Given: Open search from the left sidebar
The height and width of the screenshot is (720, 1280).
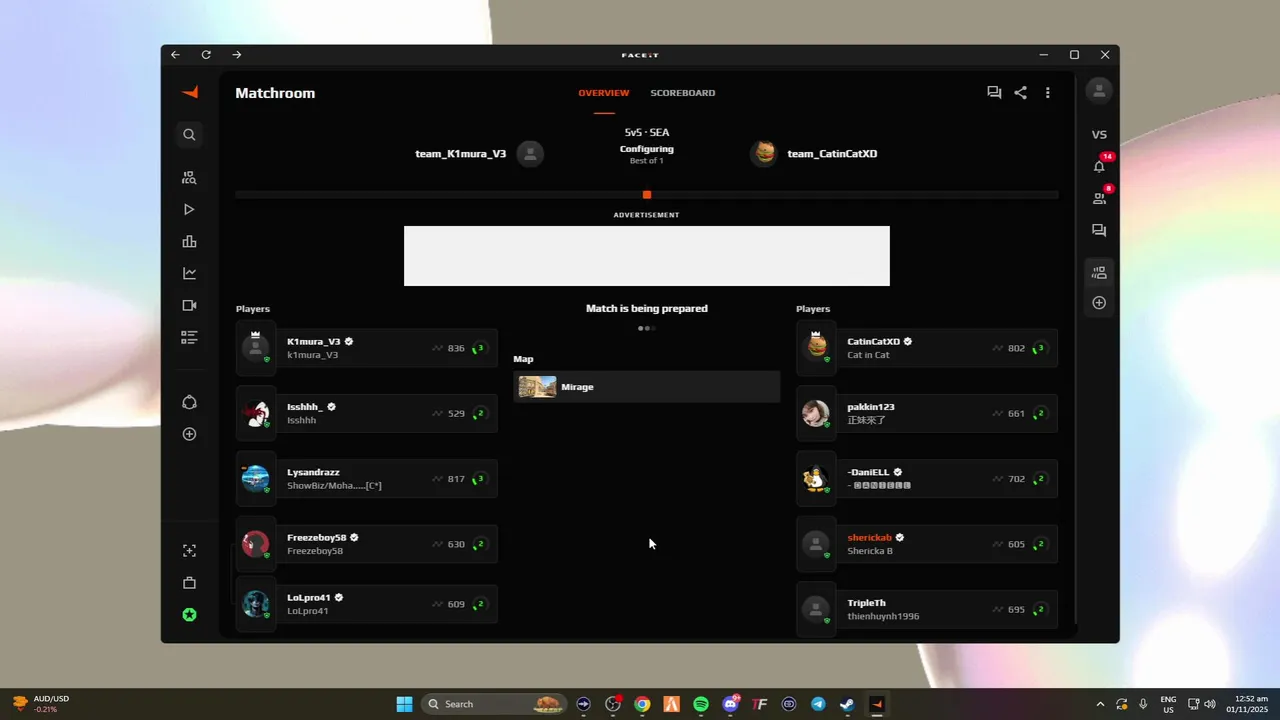Looking at the screenshot, I should click(189, 134).
